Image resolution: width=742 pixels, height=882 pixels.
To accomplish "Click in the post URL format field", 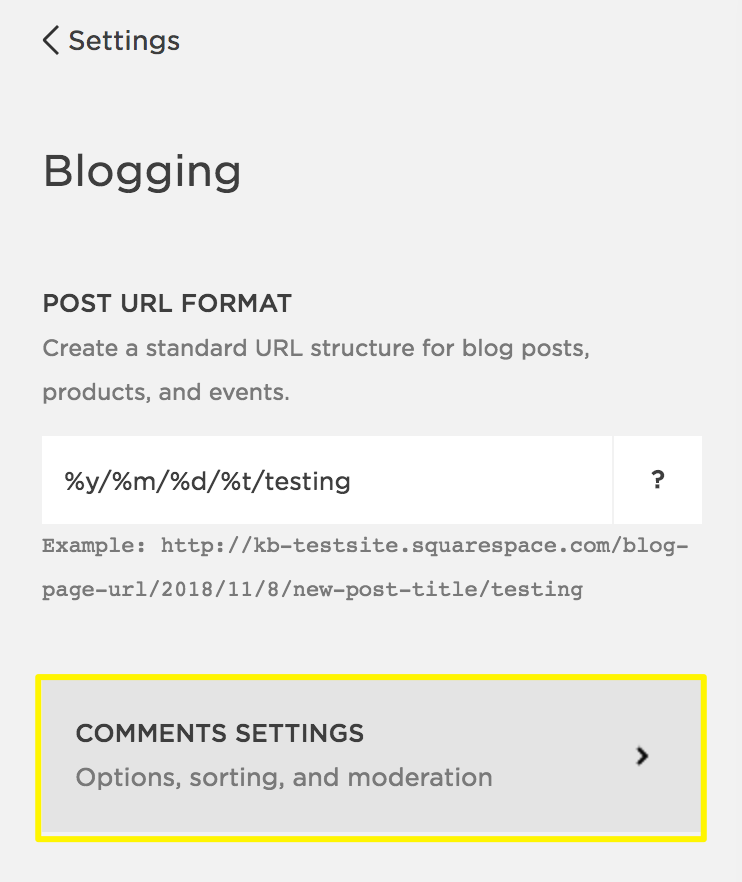I will click(326, 480).
